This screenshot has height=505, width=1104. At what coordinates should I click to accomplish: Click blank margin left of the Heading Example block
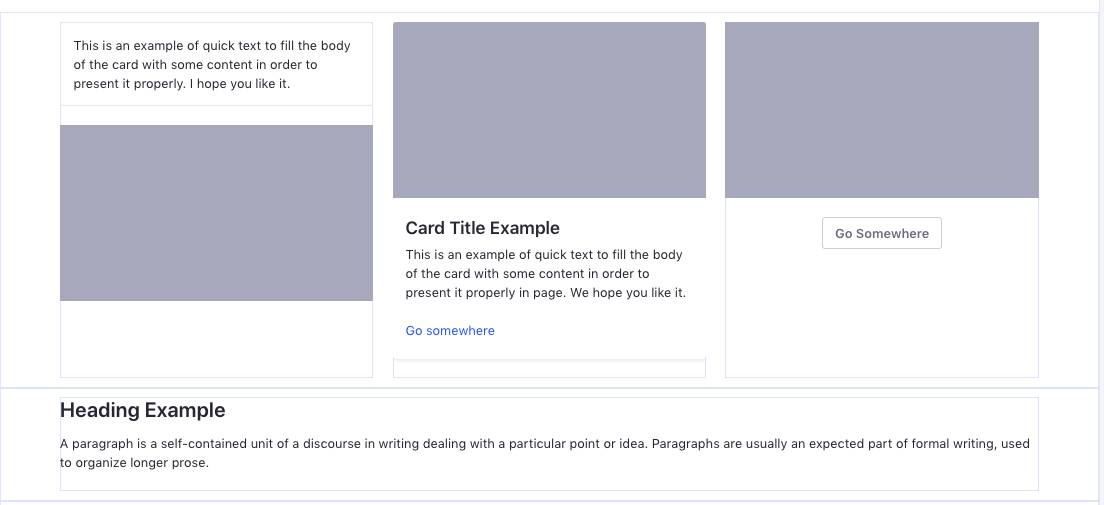pyautogui.click(x=30, y=444)
